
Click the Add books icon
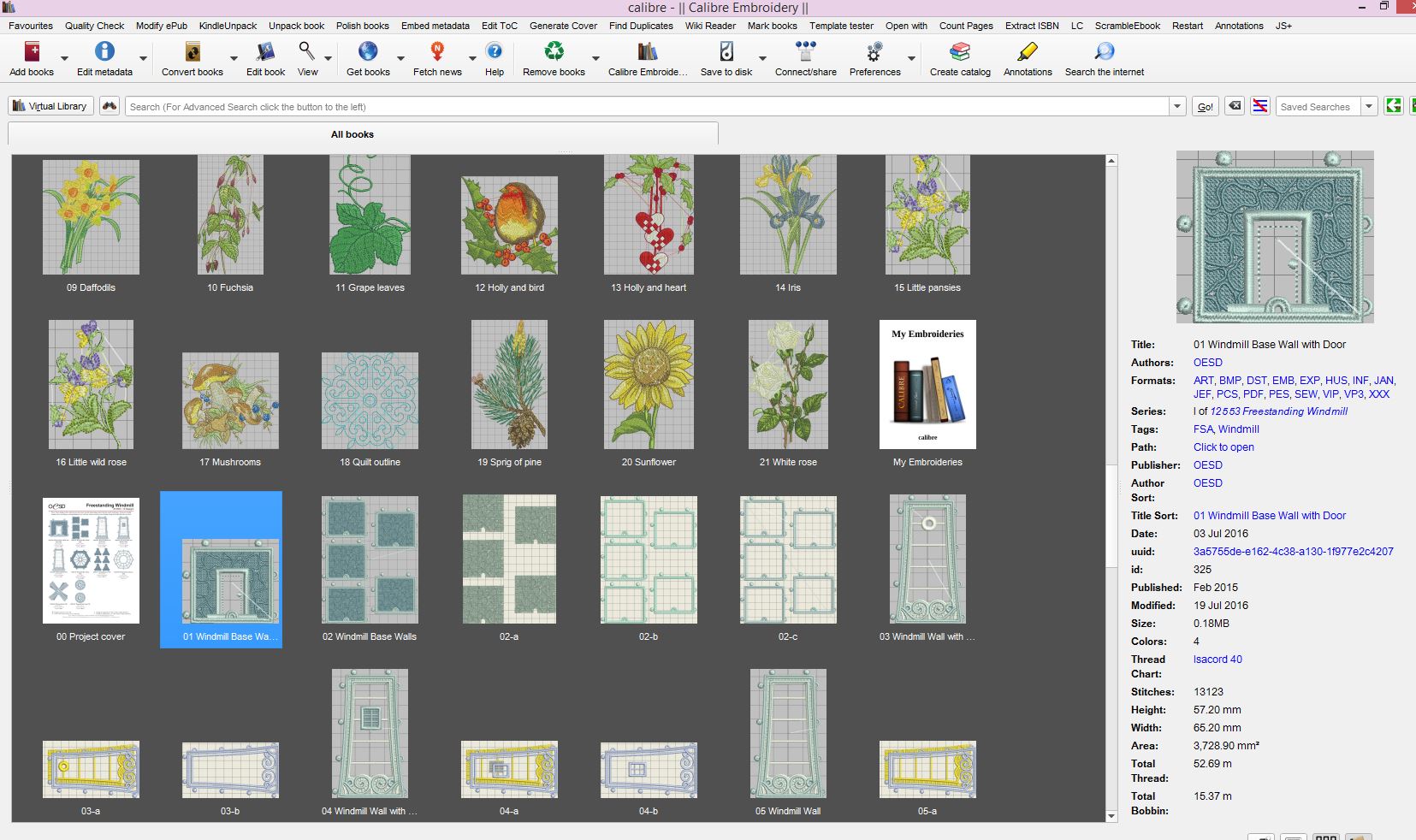click(x=32, y=53)
